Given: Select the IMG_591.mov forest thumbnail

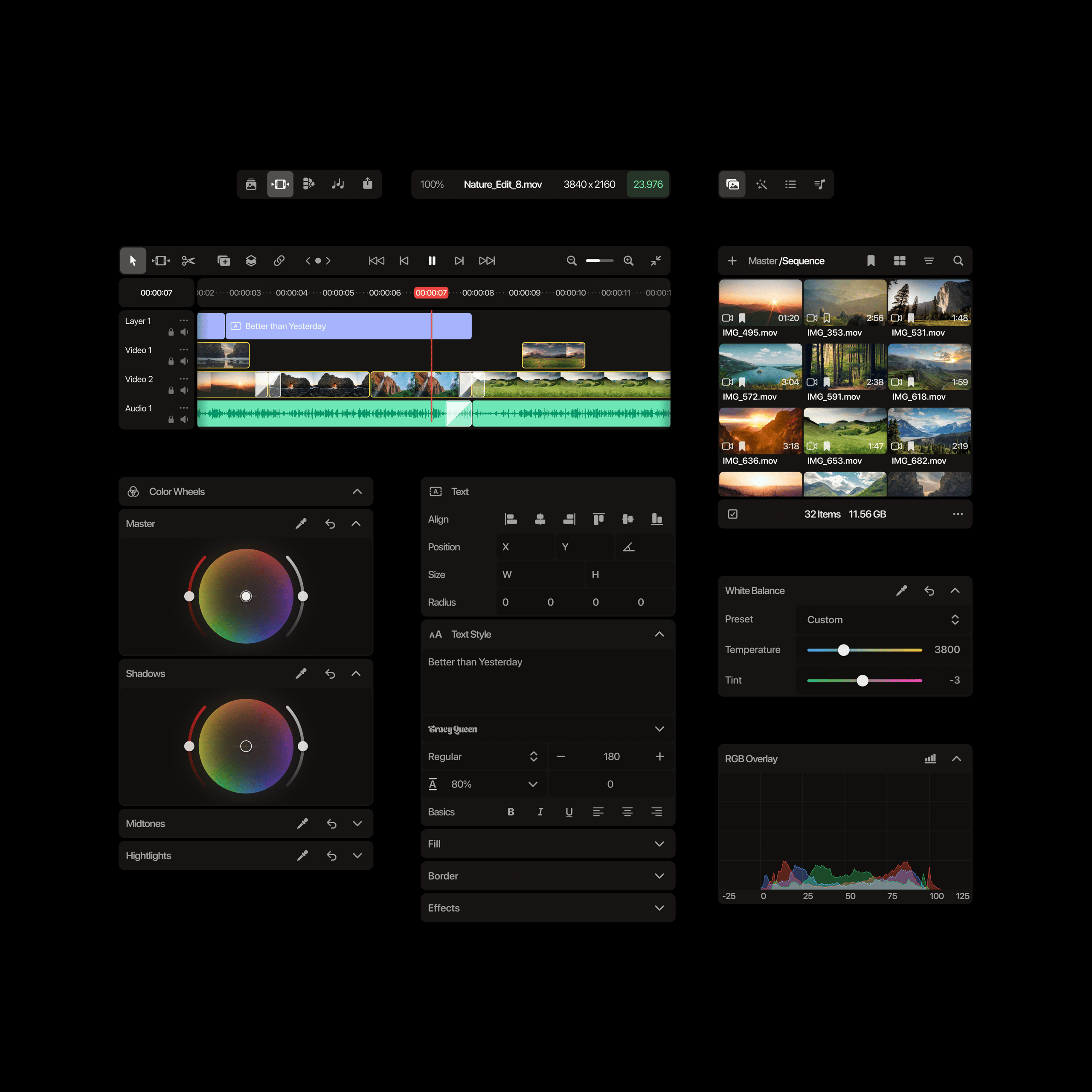Looking at the screenshot, I should [845, 367].
